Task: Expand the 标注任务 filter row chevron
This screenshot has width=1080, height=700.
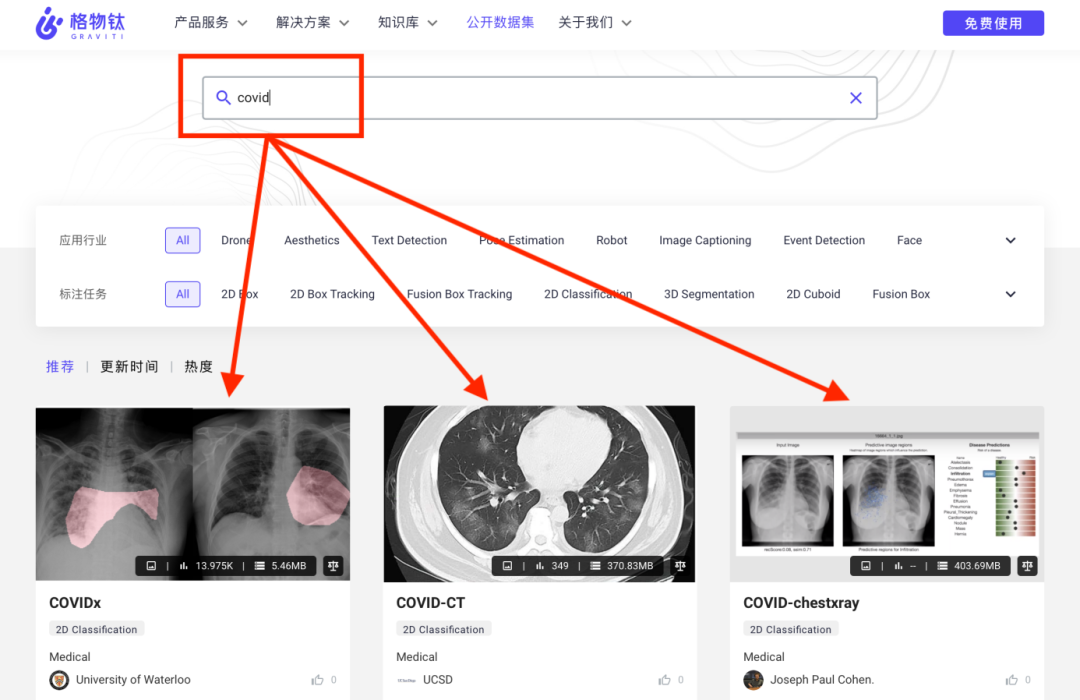Action: coord(1010,294)
